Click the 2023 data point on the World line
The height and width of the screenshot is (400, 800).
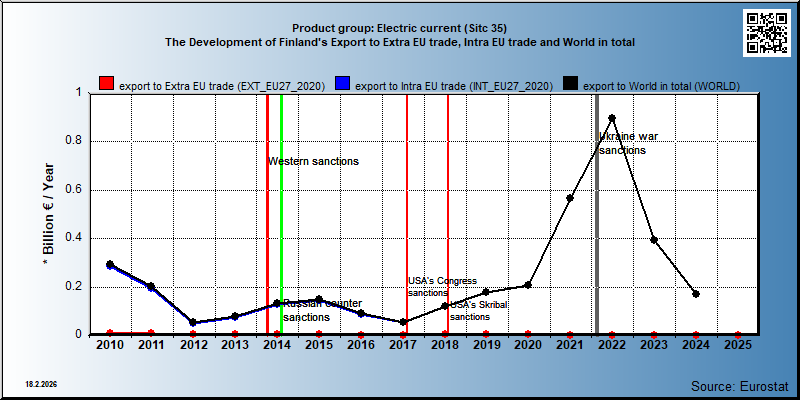pyautogui.click(x=654, y=240)
